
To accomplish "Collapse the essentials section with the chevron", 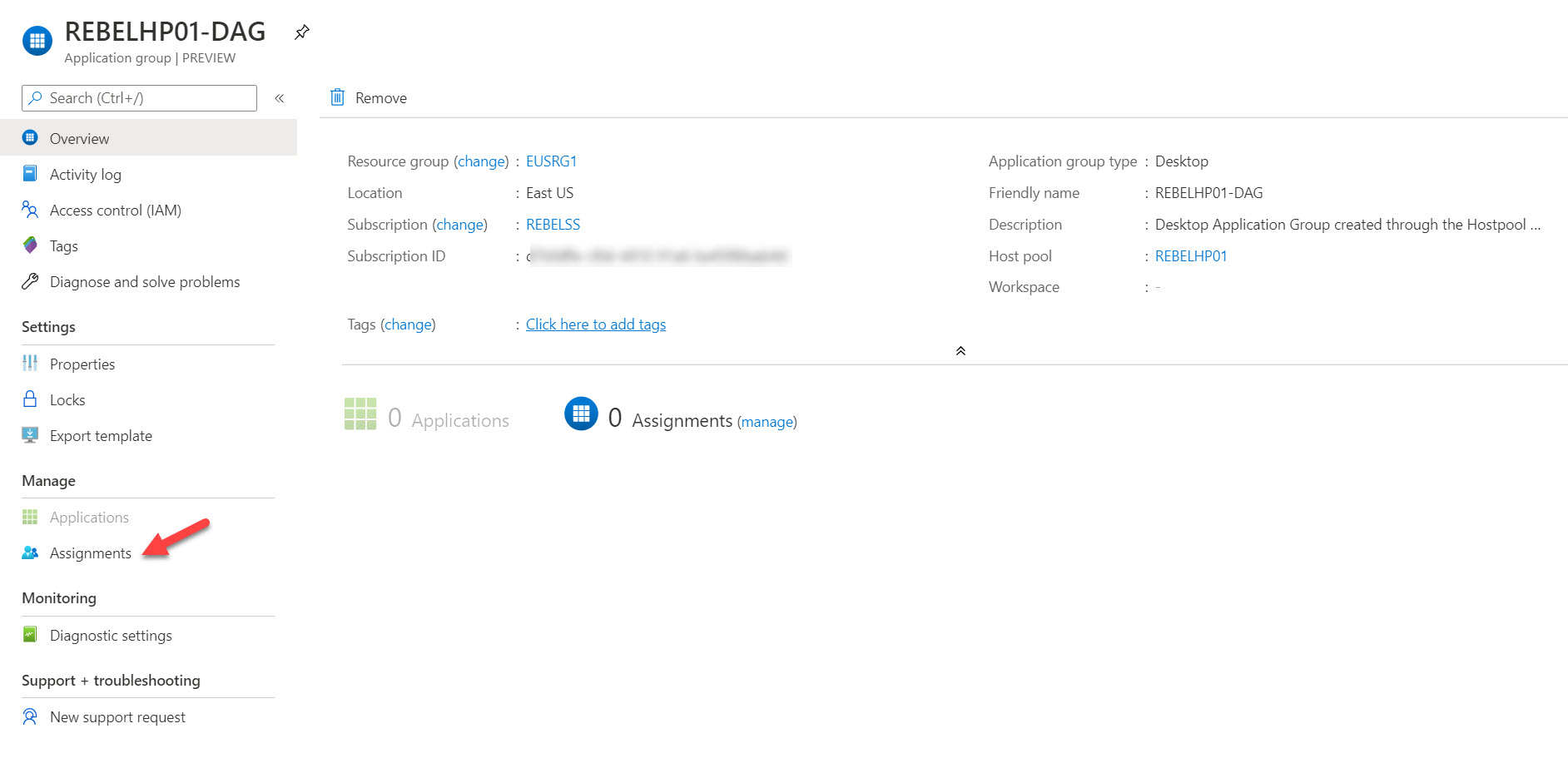I will click(x=960, y=350).
